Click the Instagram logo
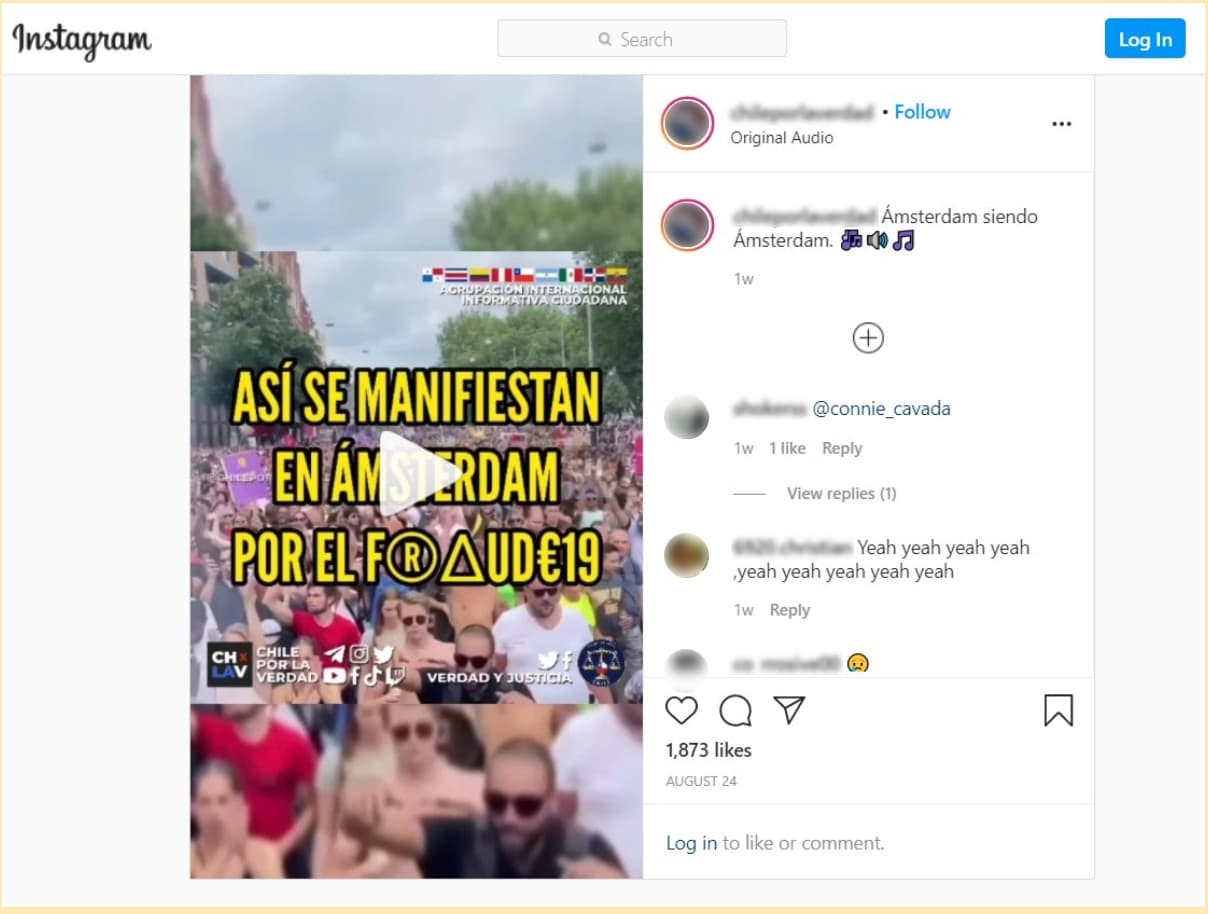 coord(82,41)
